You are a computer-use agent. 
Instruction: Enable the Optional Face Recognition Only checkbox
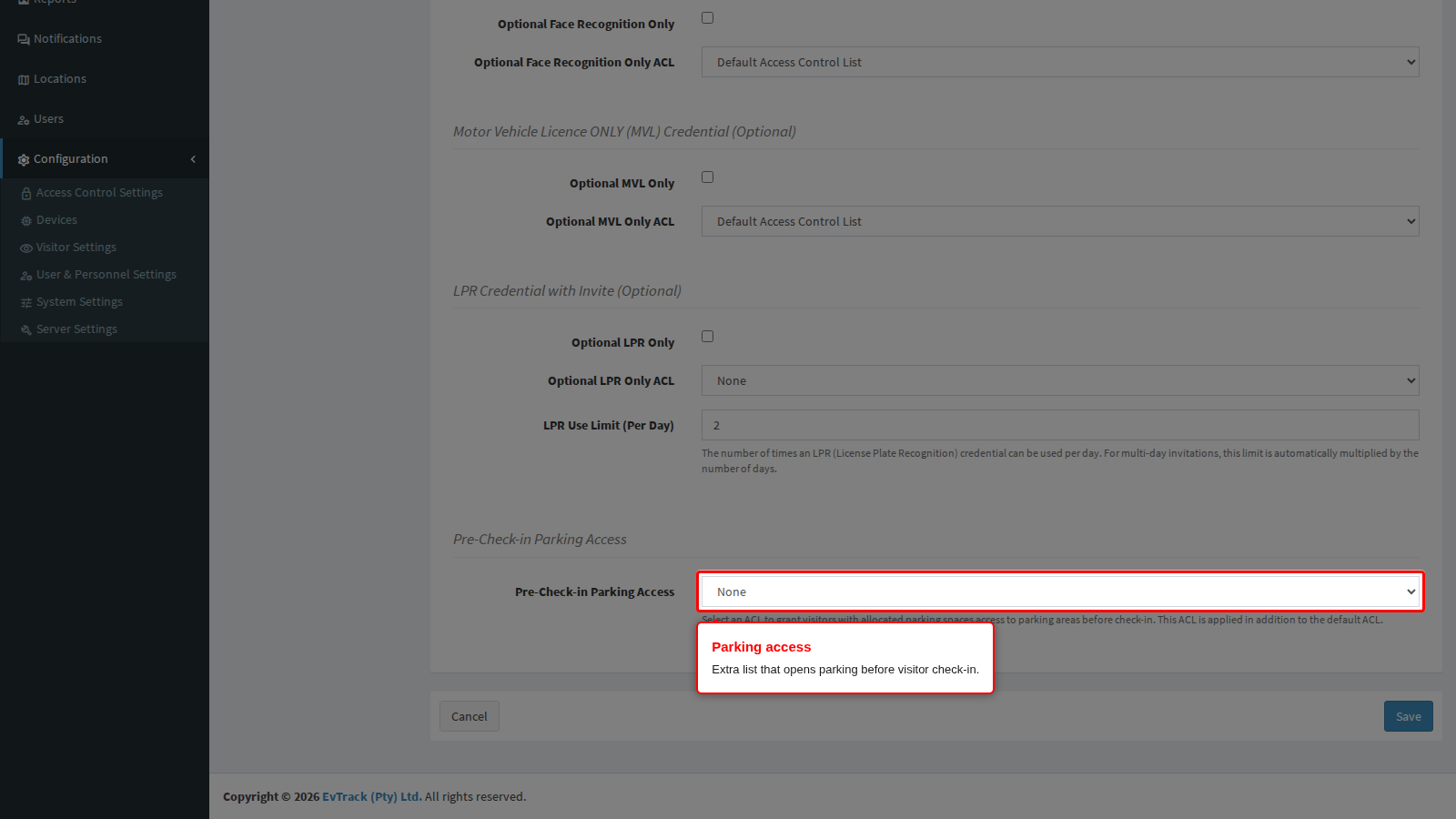point(707,18)
